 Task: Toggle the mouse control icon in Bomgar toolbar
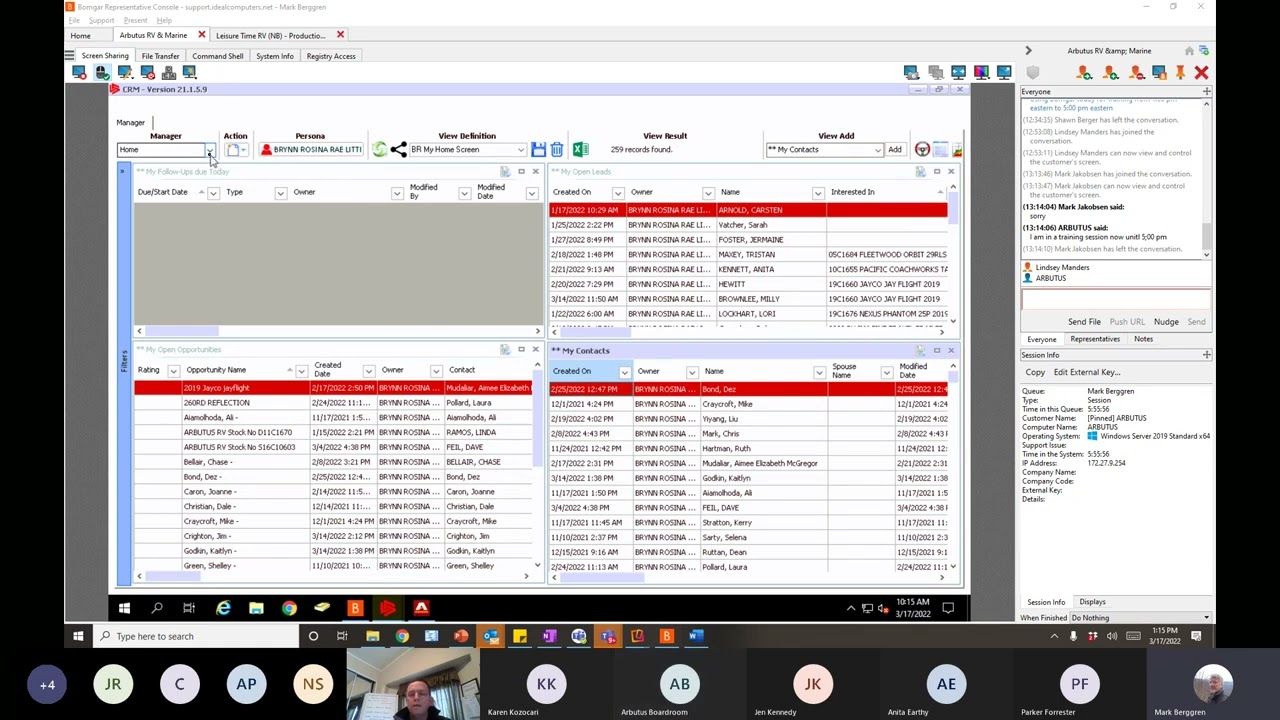[x=102, y=73]
